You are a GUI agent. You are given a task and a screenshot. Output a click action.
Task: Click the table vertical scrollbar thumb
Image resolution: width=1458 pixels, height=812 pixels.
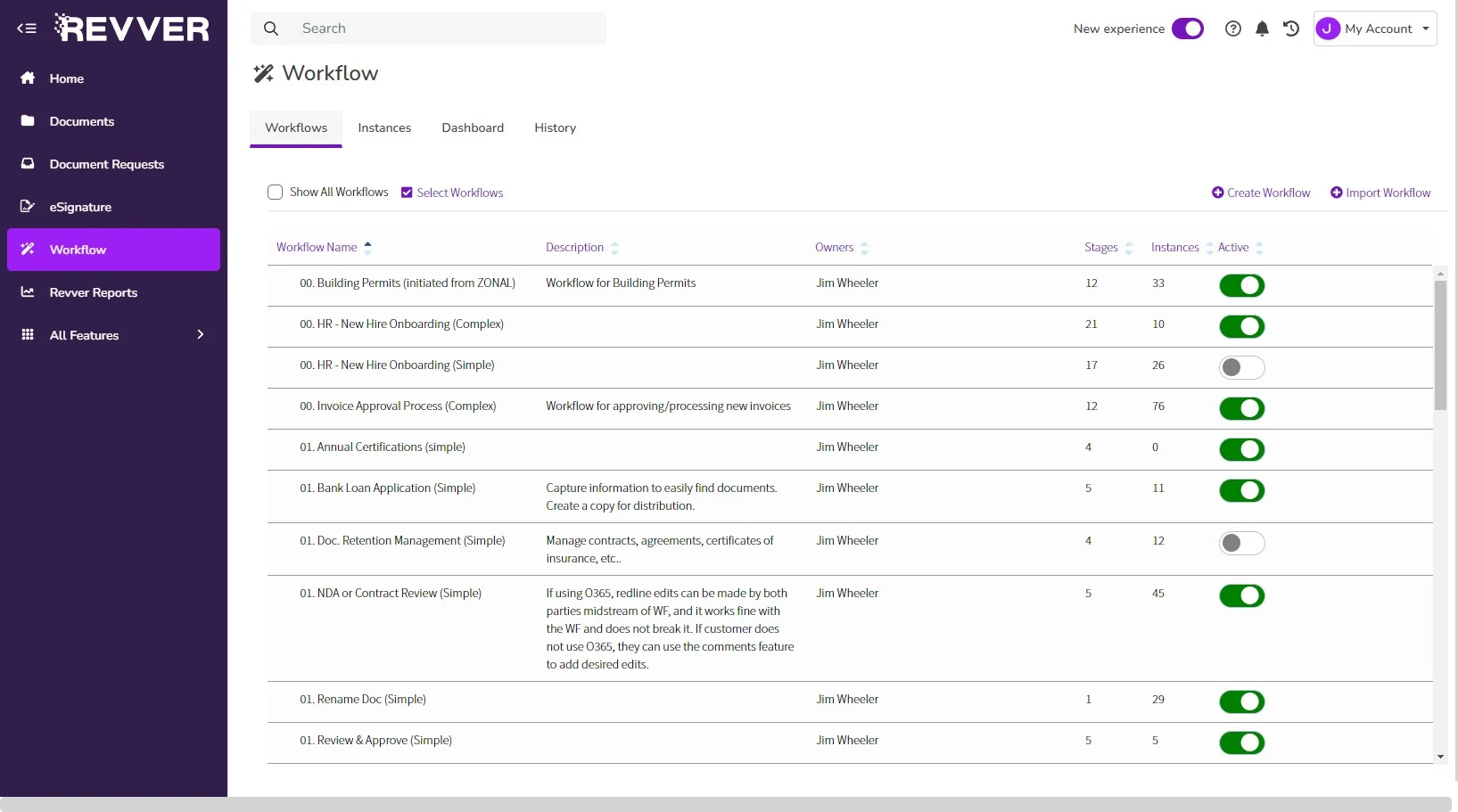[x=1440, y=345]
